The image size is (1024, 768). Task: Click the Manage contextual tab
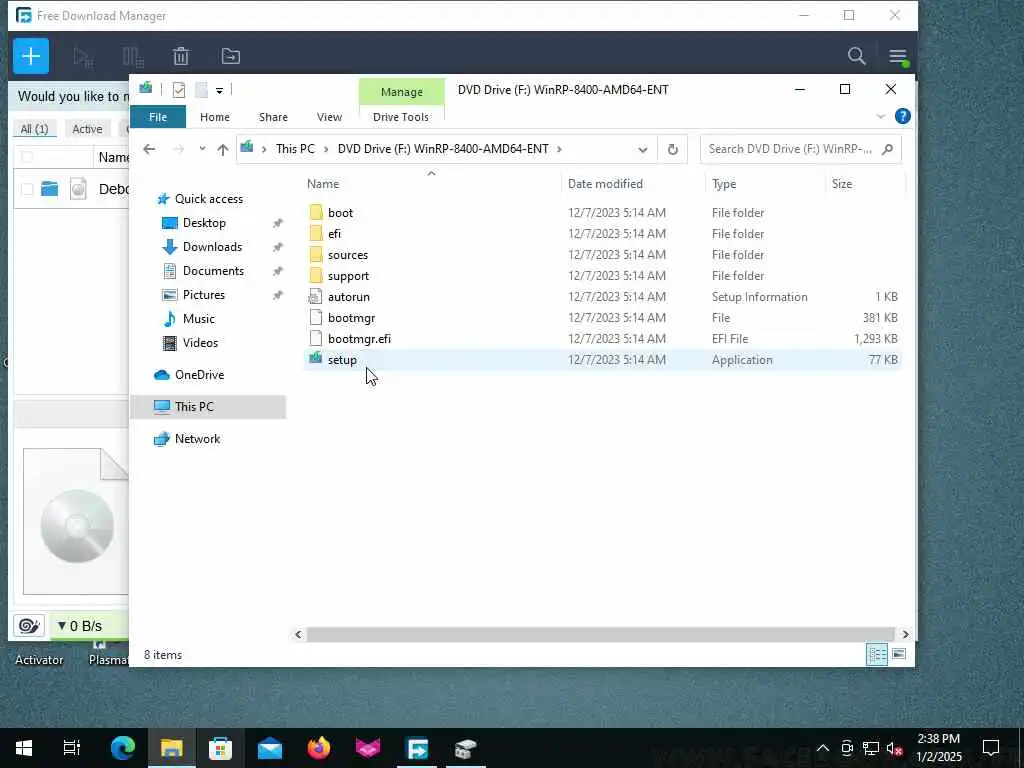pos(402,92)
